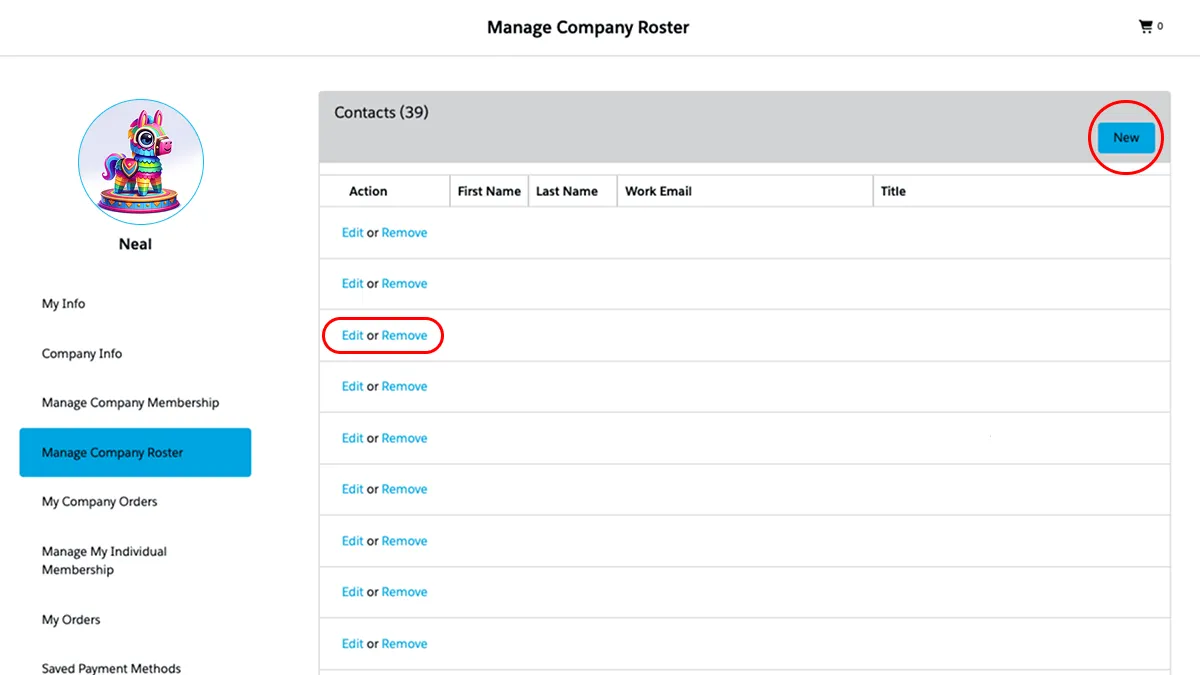This screenshot has width=1200, height=675.
Task: Select Manage My Individual Membership
Action: [x=104, y=560]
